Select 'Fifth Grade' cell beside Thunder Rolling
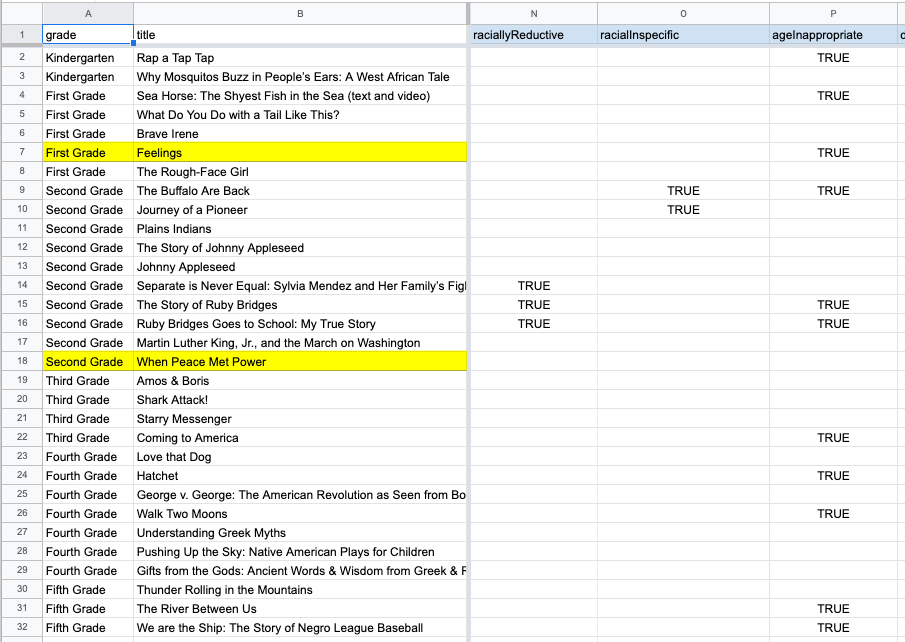Viewport: 905px width, 642px height. pos(88,589)
